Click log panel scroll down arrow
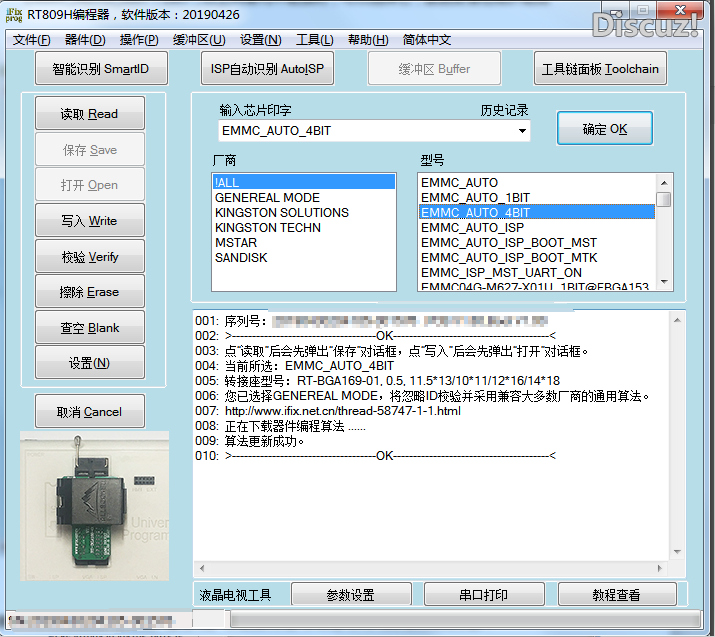 [x=677, y=552]
